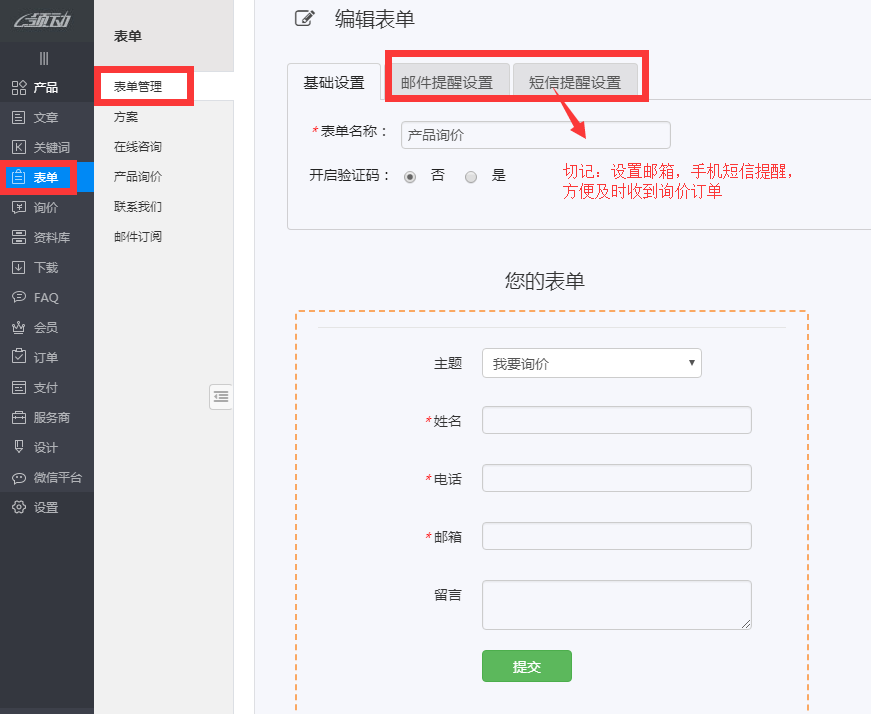Viewport: 871px width, 714px height.
Task: Open 产品询价 submenu link
Action: pyautogui.click(x=138, y=177)
